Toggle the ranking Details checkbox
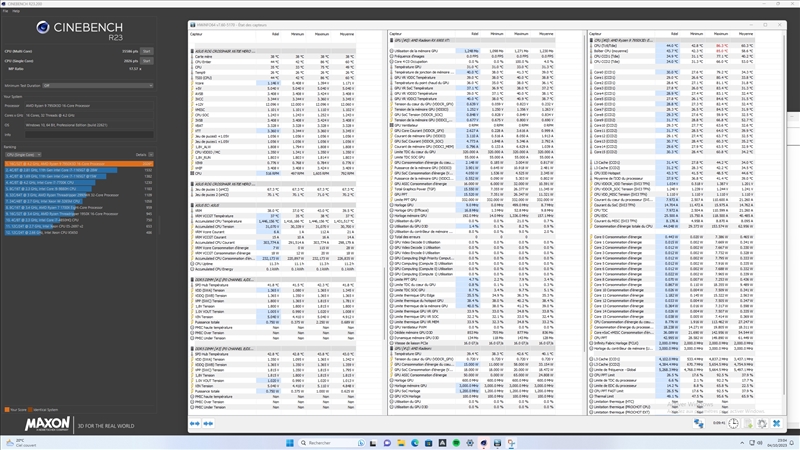800x450 pixels. 150,154
